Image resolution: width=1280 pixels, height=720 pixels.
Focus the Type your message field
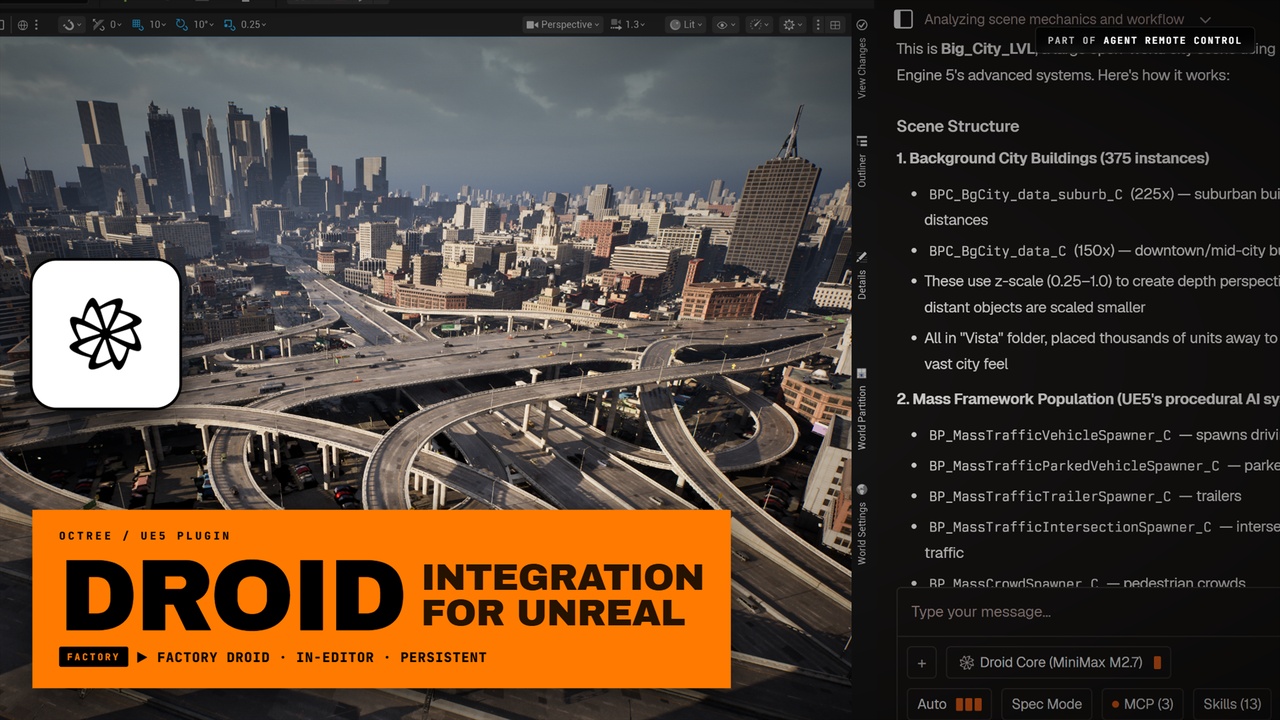click(1088, 611)
